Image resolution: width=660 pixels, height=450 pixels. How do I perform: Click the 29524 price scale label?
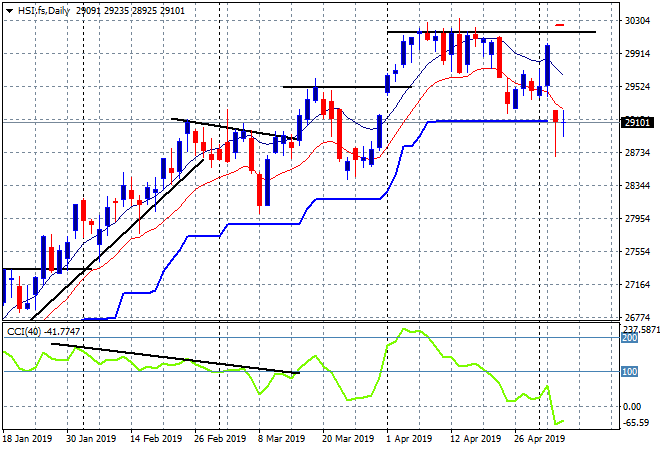[637, 86]
